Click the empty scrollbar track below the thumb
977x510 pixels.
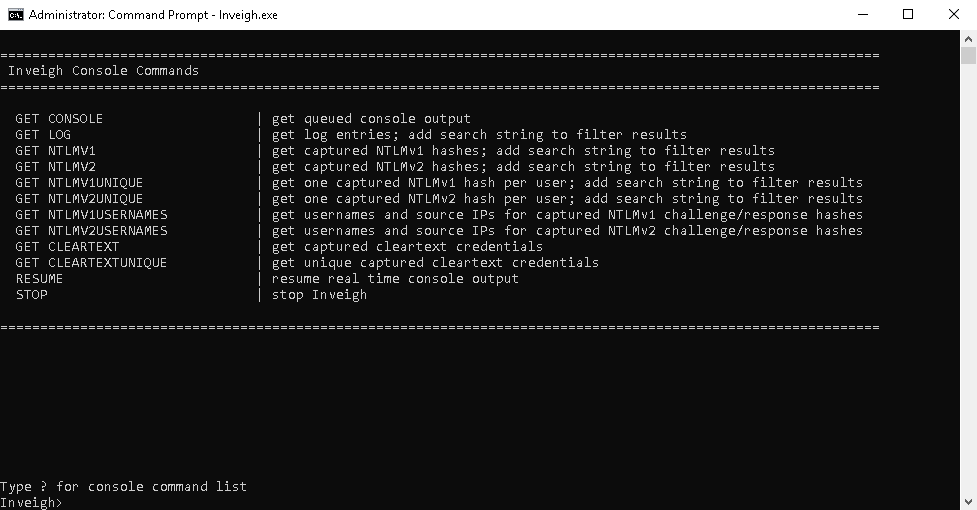[x=968, y=279]
